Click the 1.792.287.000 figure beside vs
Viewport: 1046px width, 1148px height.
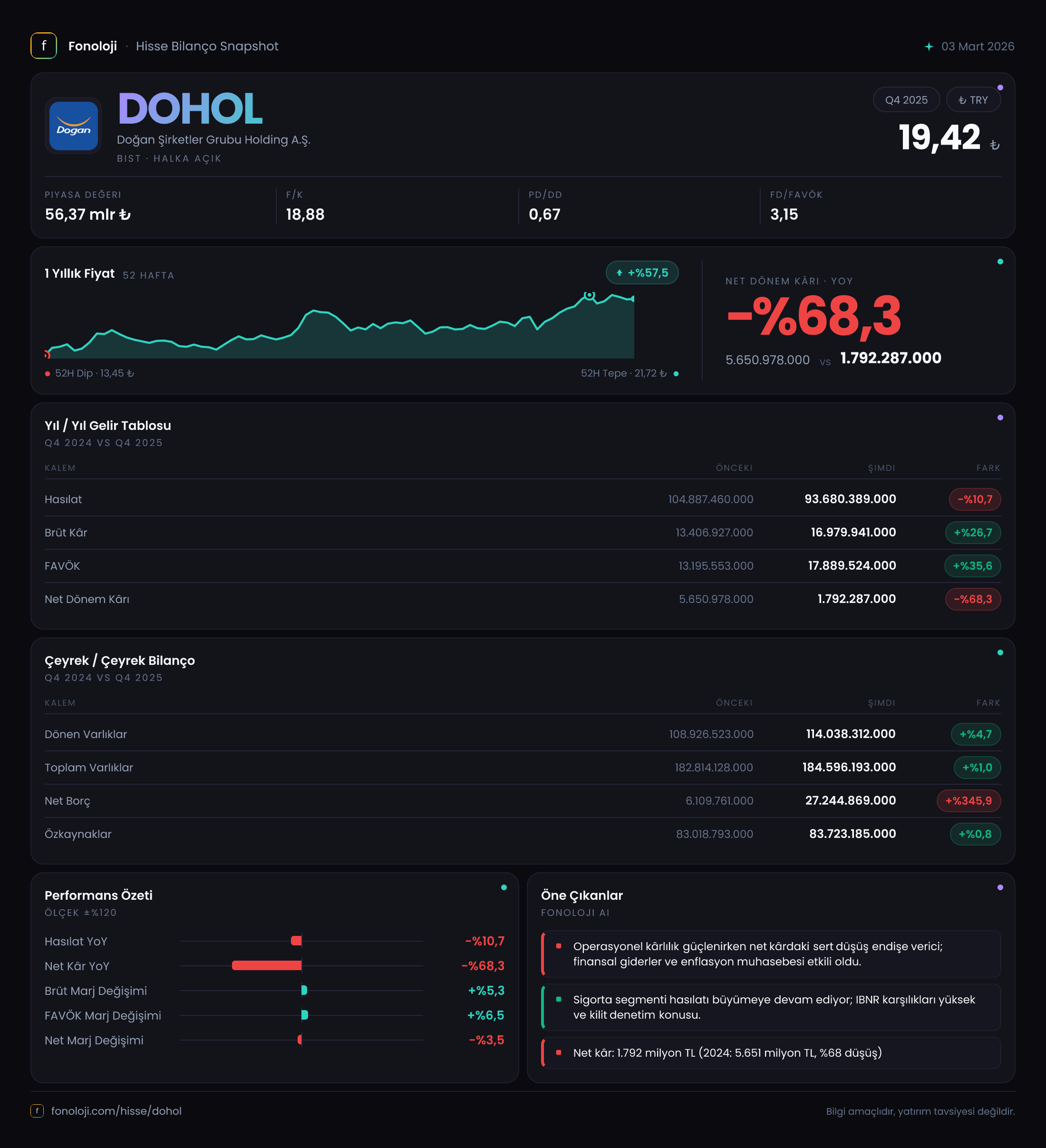(891, 358)
